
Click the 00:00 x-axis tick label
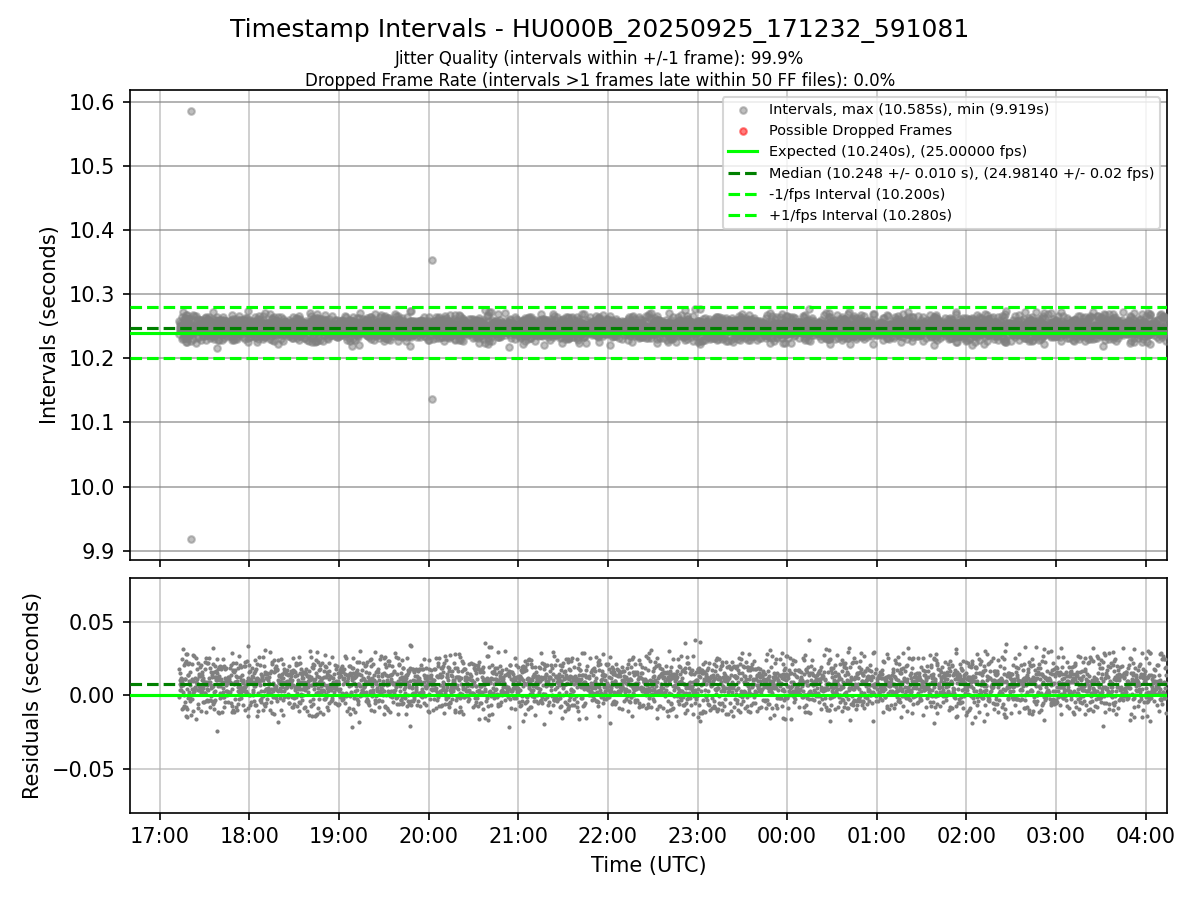click(787, 835)
